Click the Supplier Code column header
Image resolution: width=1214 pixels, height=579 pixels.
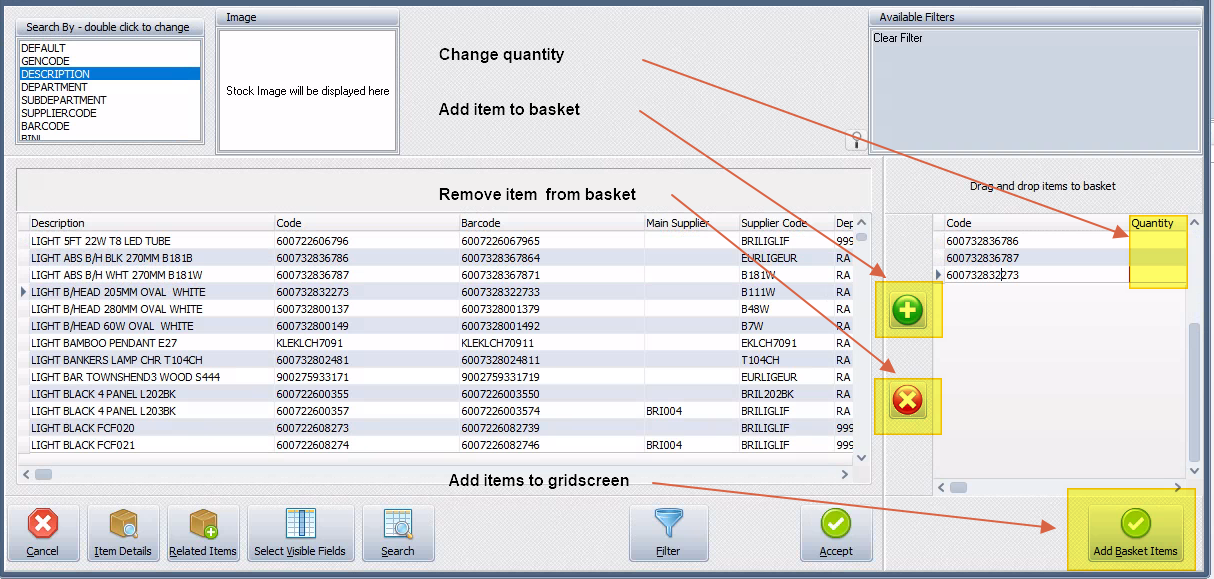click(x=785, y=223)
